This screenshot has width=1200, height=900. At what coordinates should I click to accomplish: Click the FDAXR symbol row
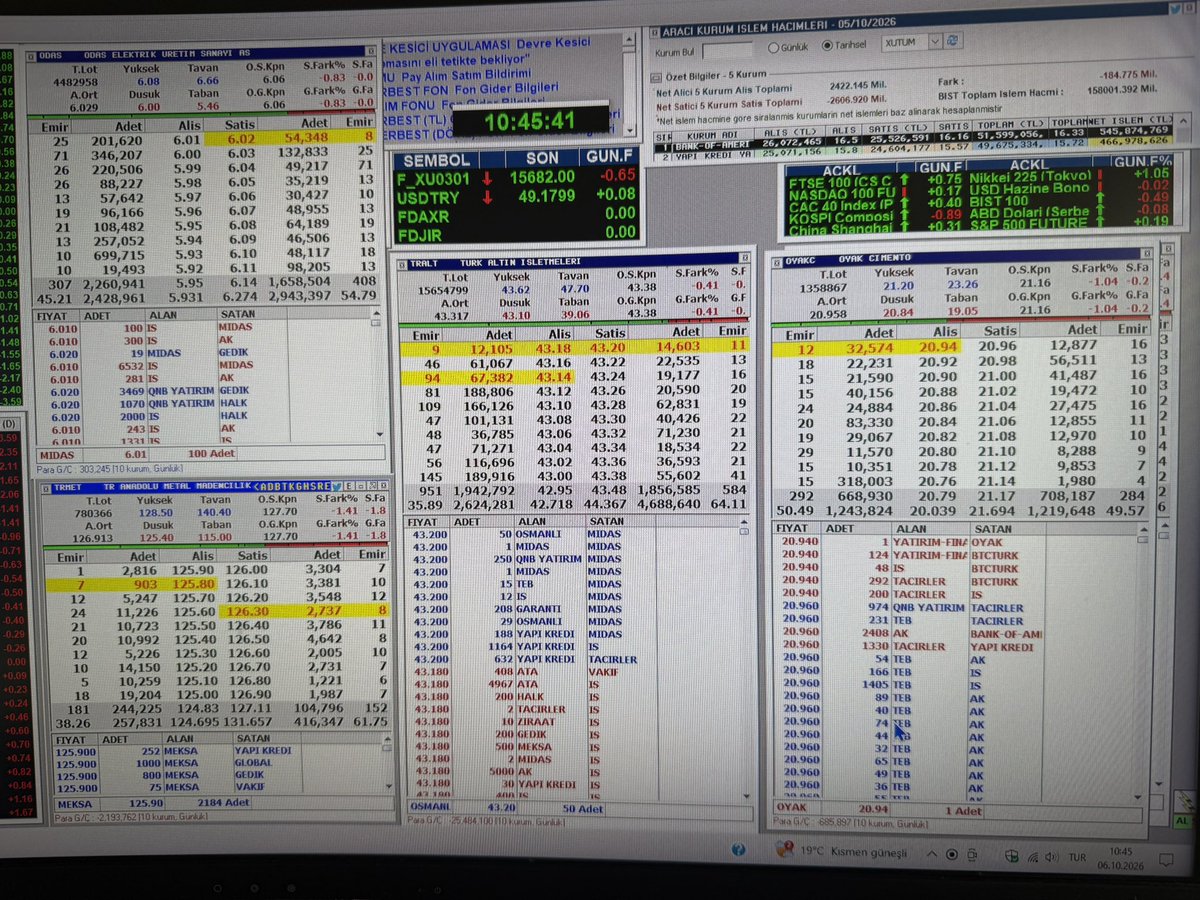pos(516,213)
